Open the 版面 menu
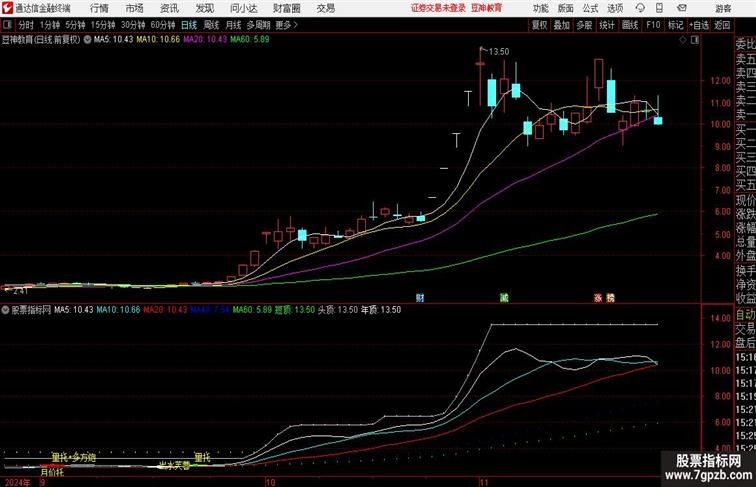This screenshot has height=487, width=756. tap(566, 8)
